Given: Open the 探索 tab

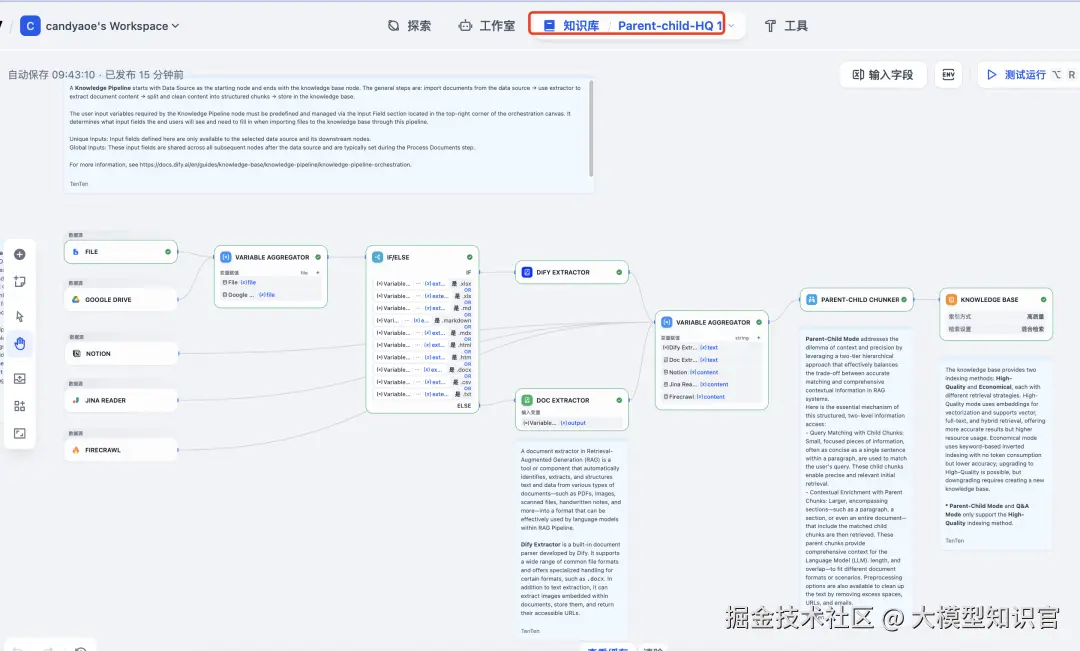Looking at the screenshot, I should 409,25.
